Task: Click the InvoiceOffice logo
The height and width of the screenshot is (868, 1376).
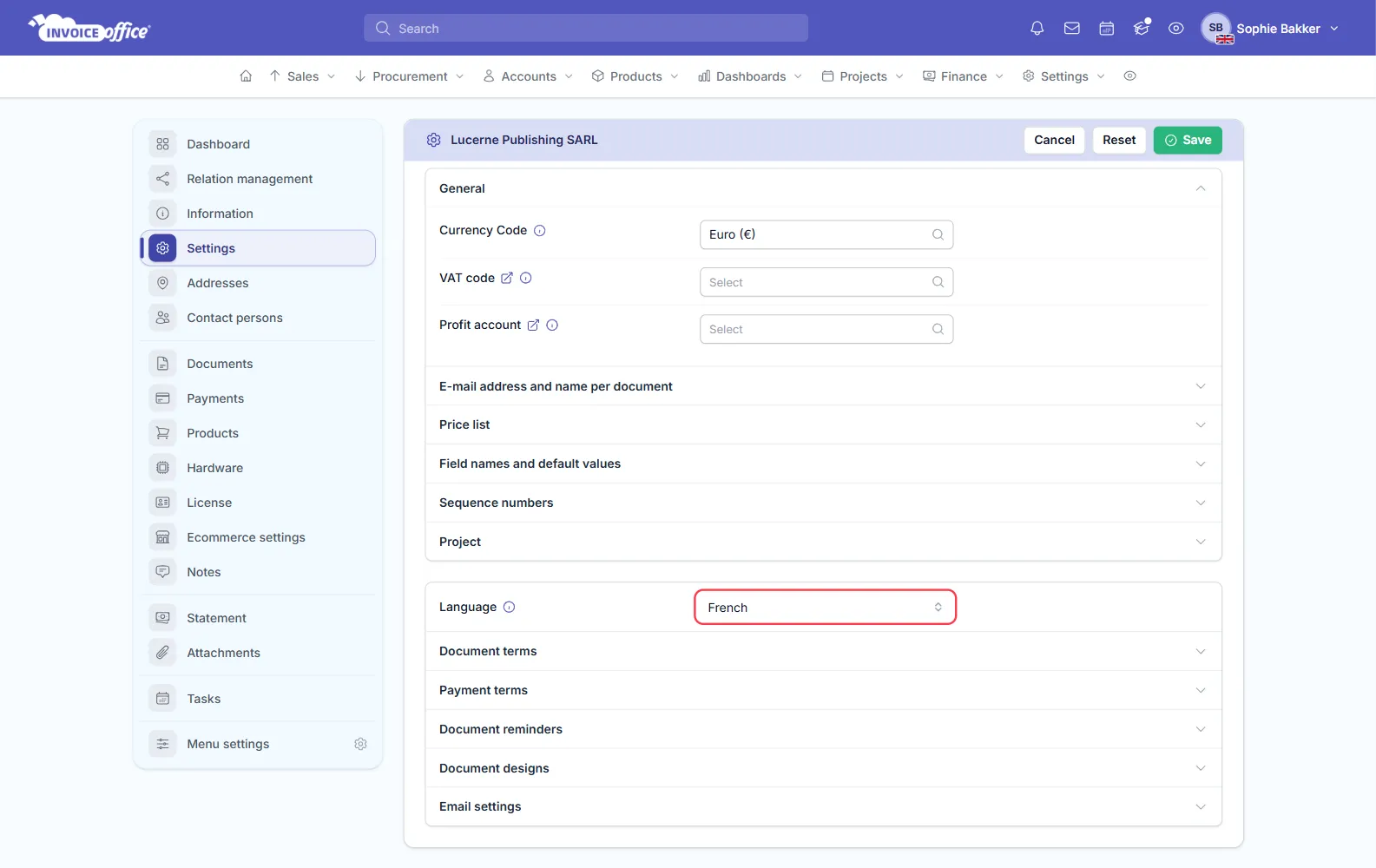Action: pyautogui.click(x=89, y=29)
